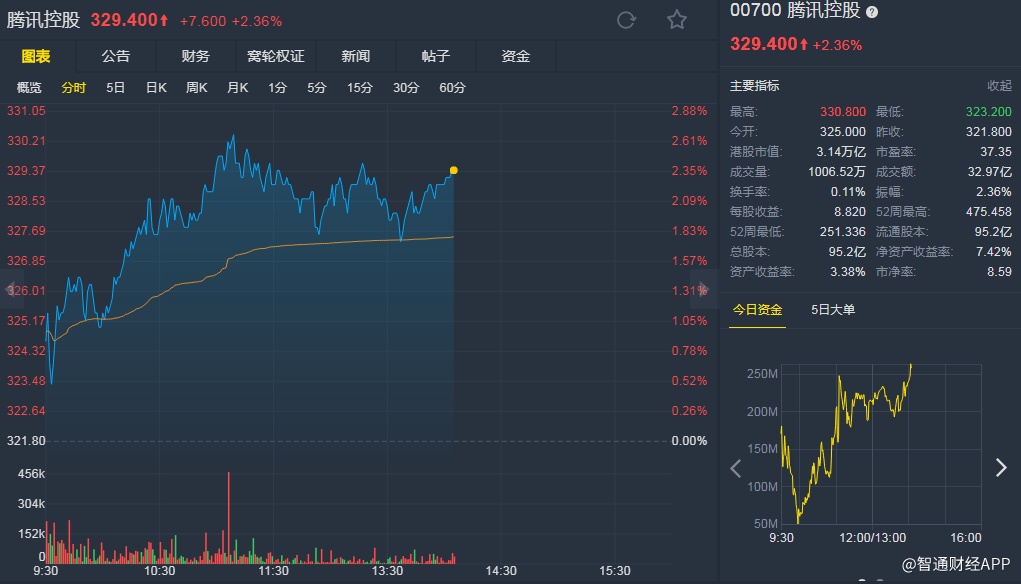Image resolution: width=1021 pixels, height=584 pixels.
Task: Open the 新闻 tab
Action: point(356,56)
